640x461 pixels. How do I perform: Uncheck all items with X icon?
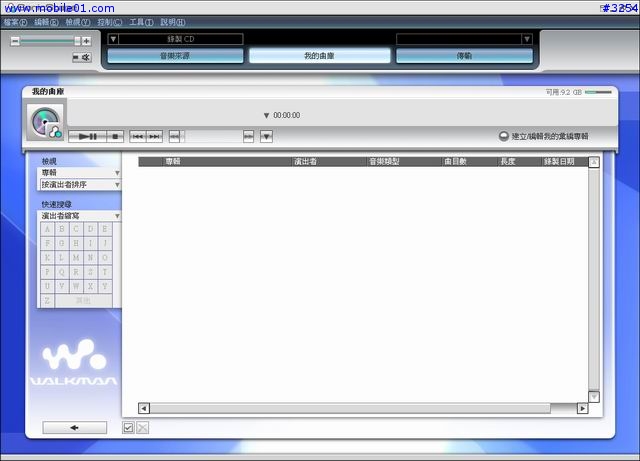142,428
